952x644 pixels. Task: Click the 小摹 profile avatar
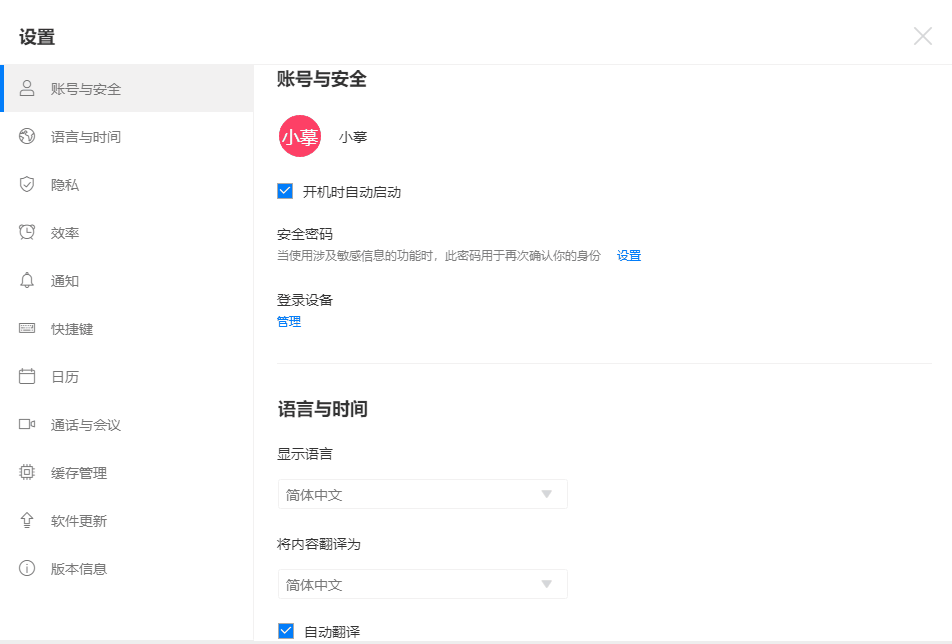(x=300, y=137)
